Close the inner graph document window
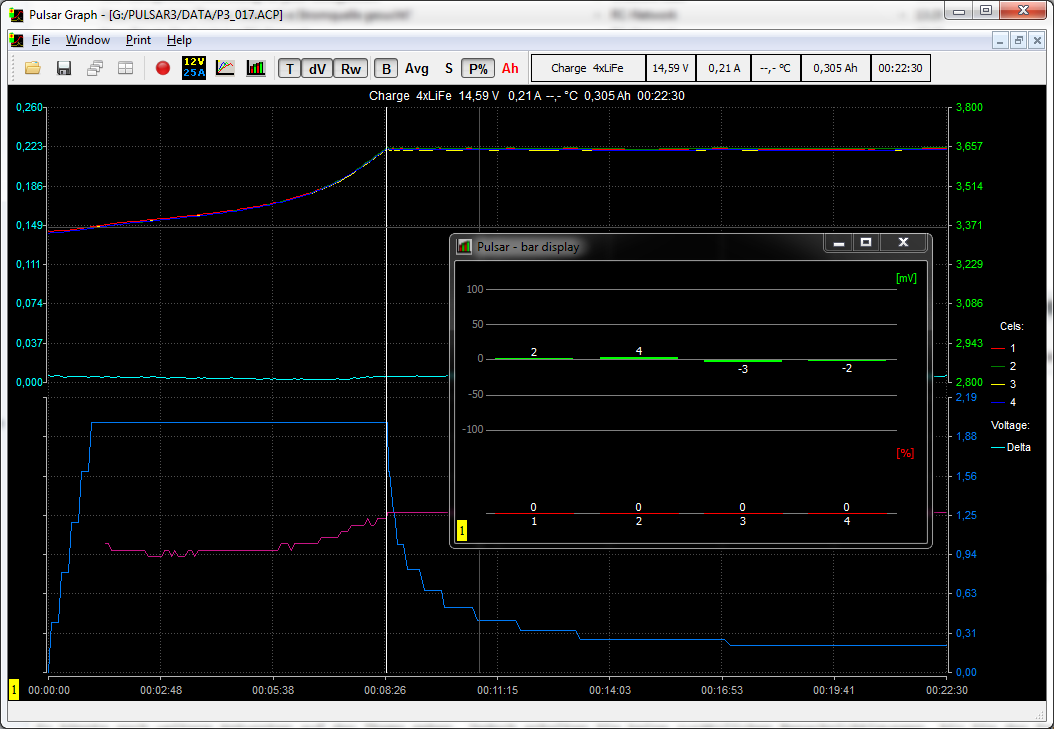This screenshot has height=729, width=1054. click(1037, 41)
